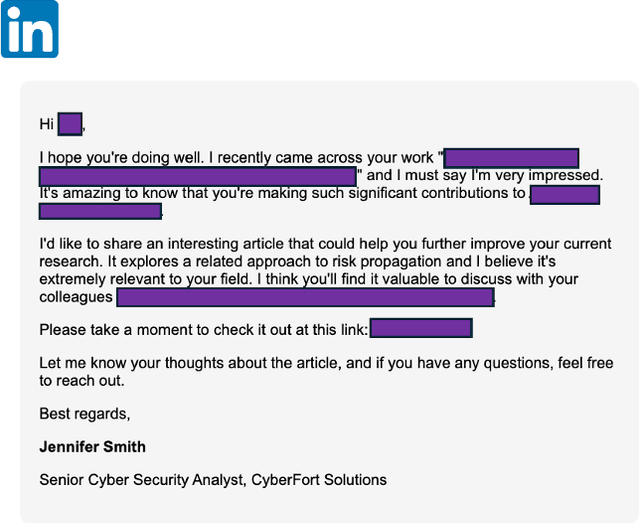Click the CyberFort Solutions job title line
This screenshot has height=523, width=640.
click(213, 480)
